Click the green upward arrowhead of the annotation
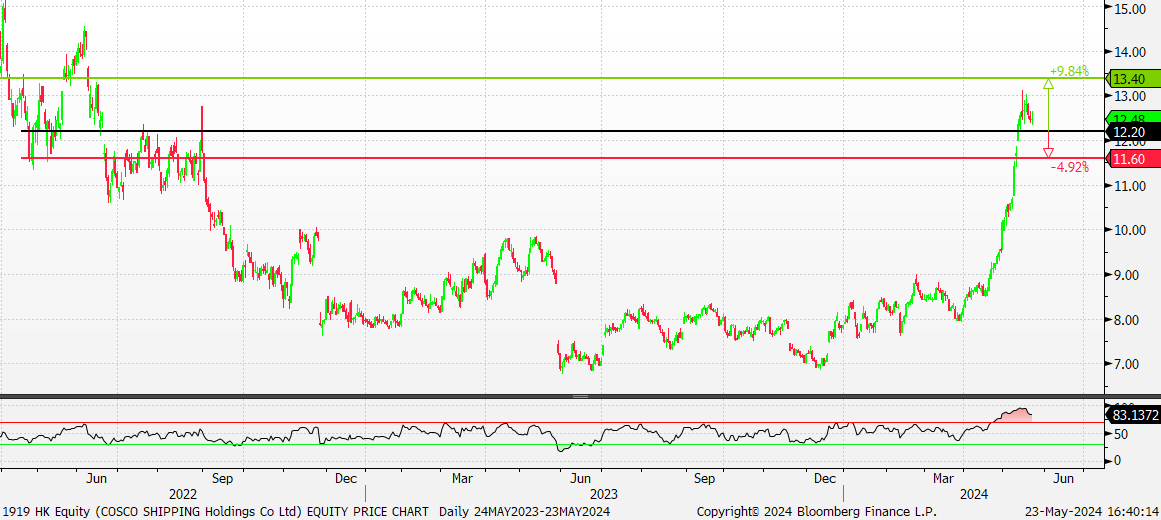 point(1048,83)
